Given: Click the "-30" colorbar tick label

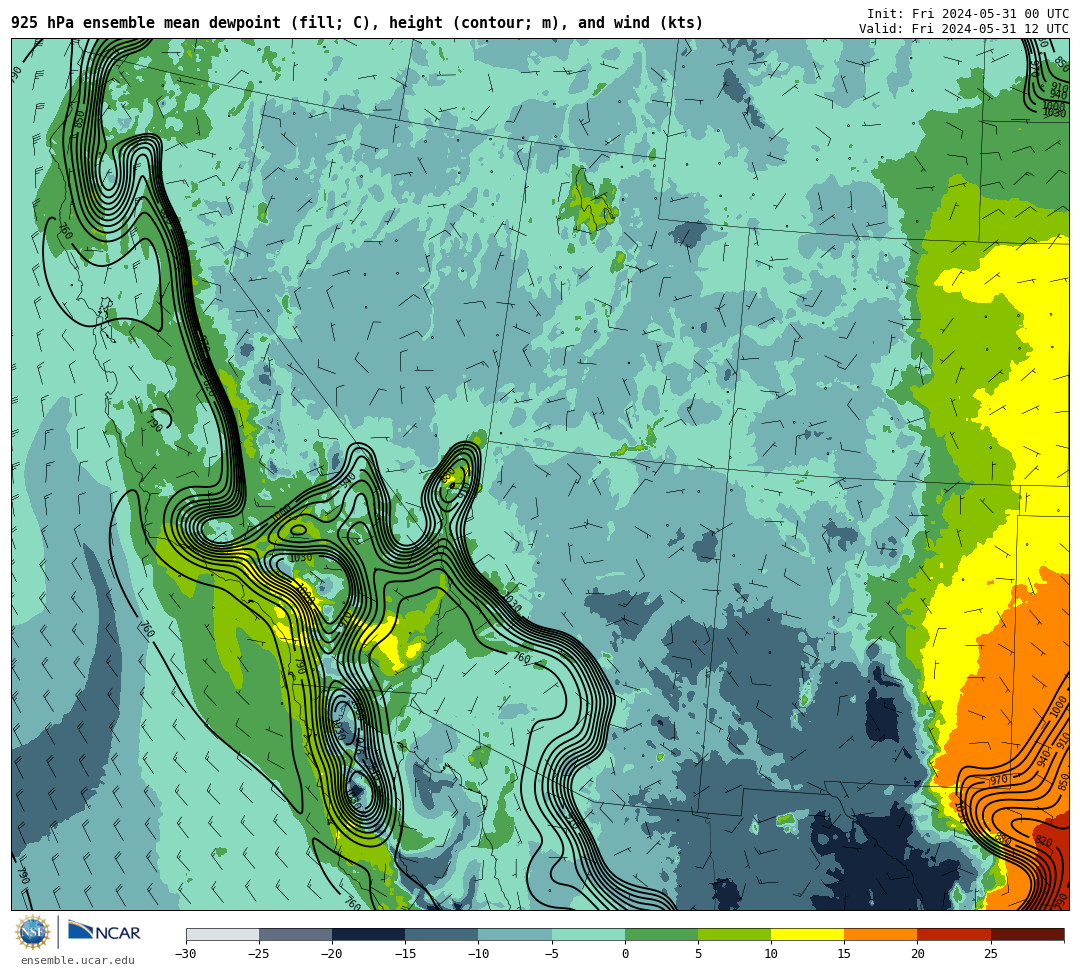Looking at the screenshot, I should pyautogui.click(x=186, y=954).
